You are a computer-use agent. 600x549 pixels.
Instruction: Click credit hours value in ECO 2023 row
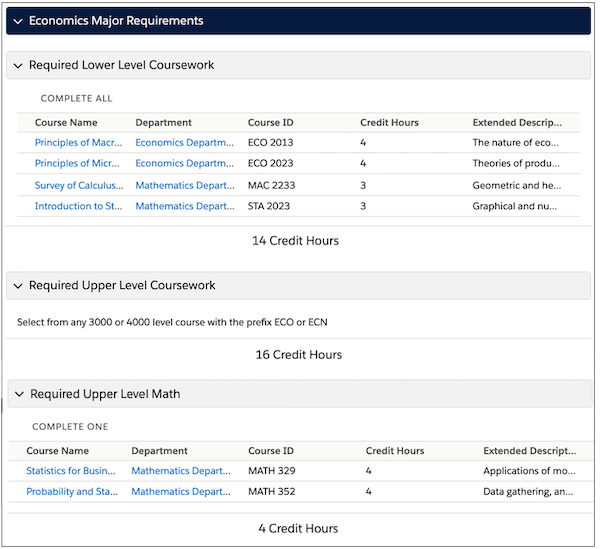[x=363, y=163]
